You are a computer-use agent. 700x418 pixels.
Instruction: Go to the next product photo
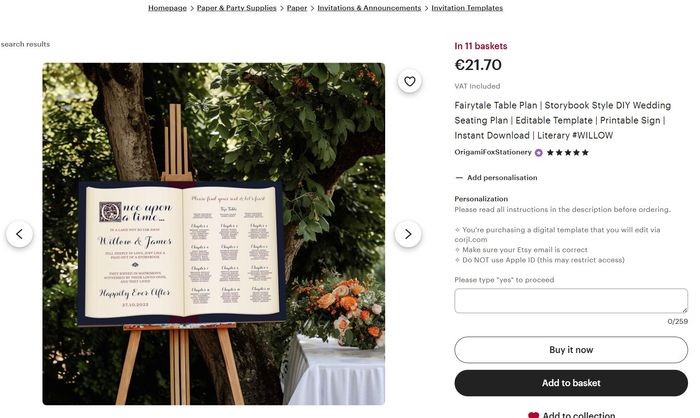click(407, 234)
